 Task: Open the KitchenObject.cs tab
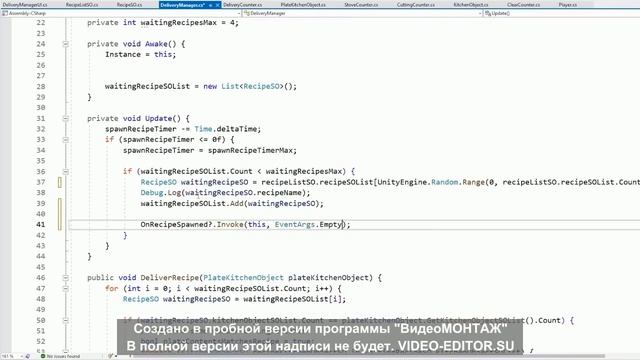point(471,5)
